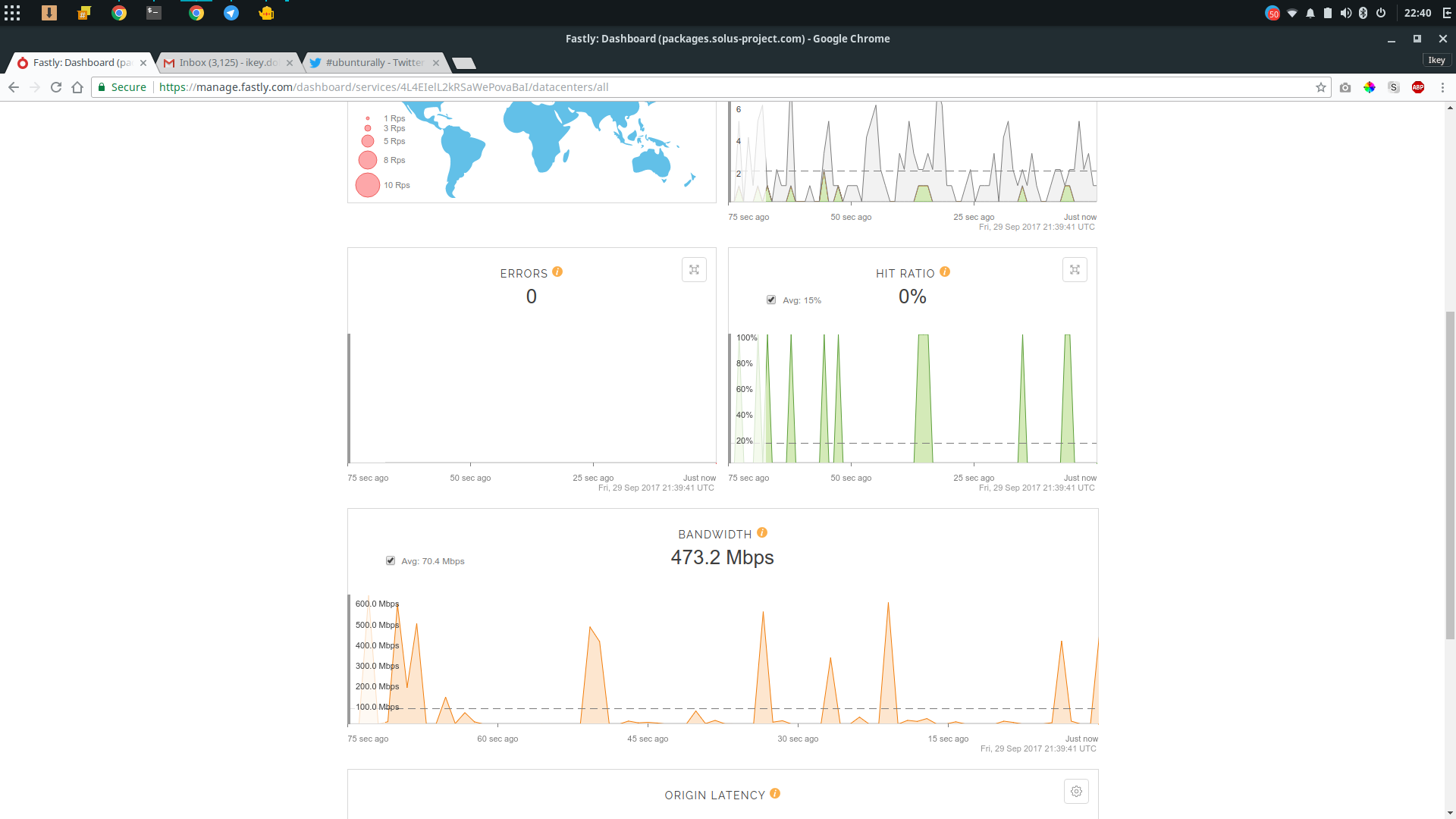Show info tooltip for Errors
The image size is (1456, 819).
click(x=557, y=272)
